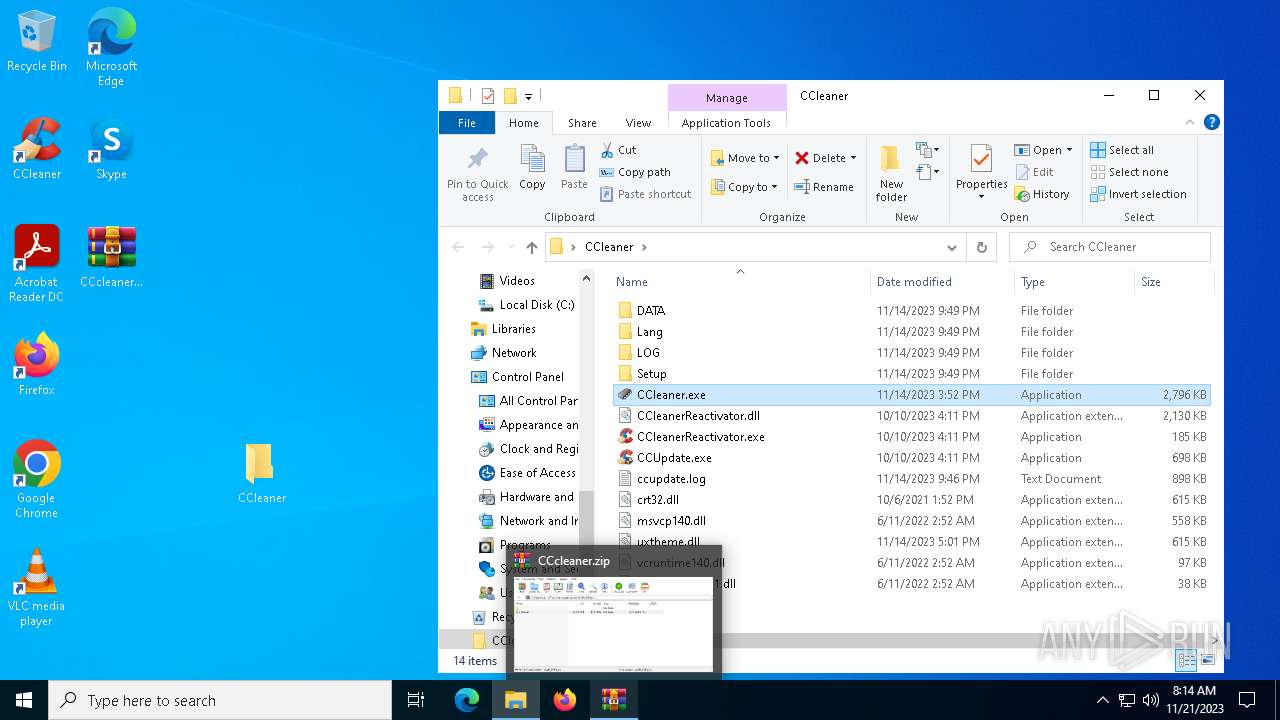This screenshot has height=720, width=1280.
Task: Open file History
Action: click(x=1042, y=194)
